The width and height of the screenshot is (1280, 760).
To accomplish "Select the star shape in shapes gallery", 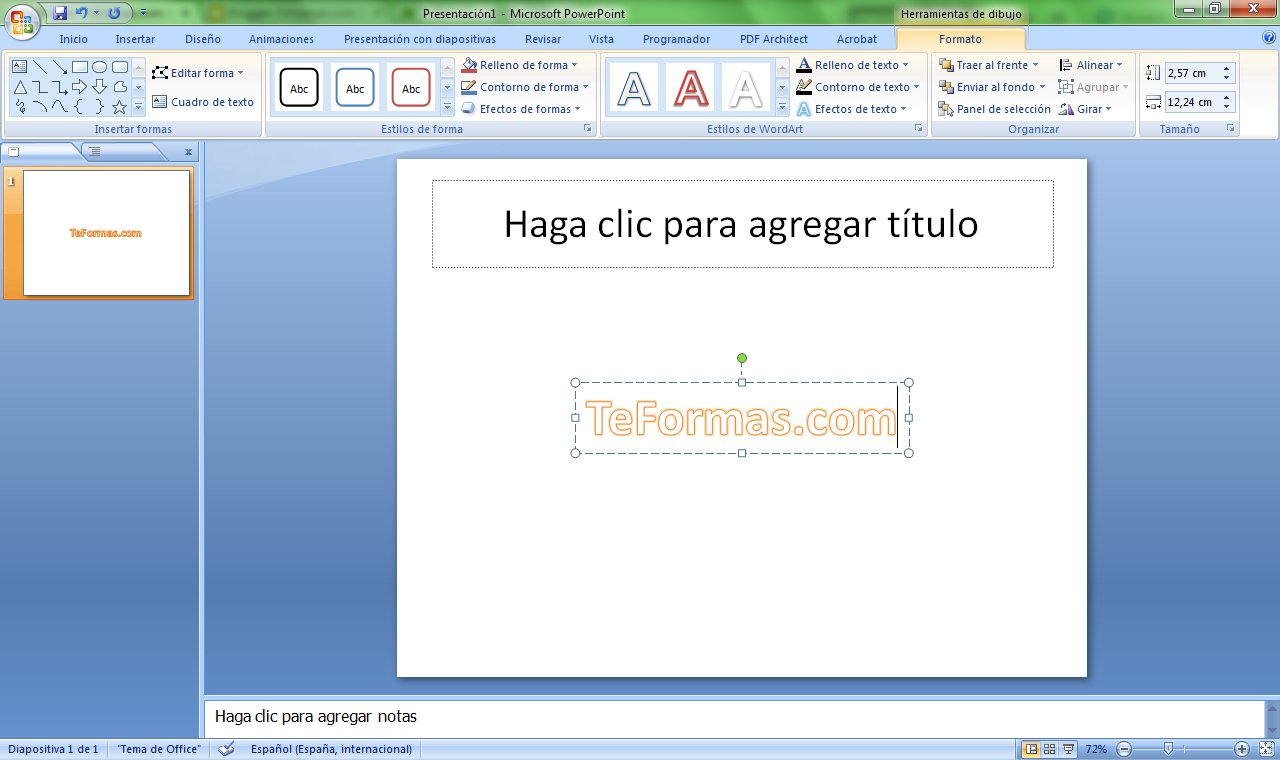I will click(x=119, y=106).
